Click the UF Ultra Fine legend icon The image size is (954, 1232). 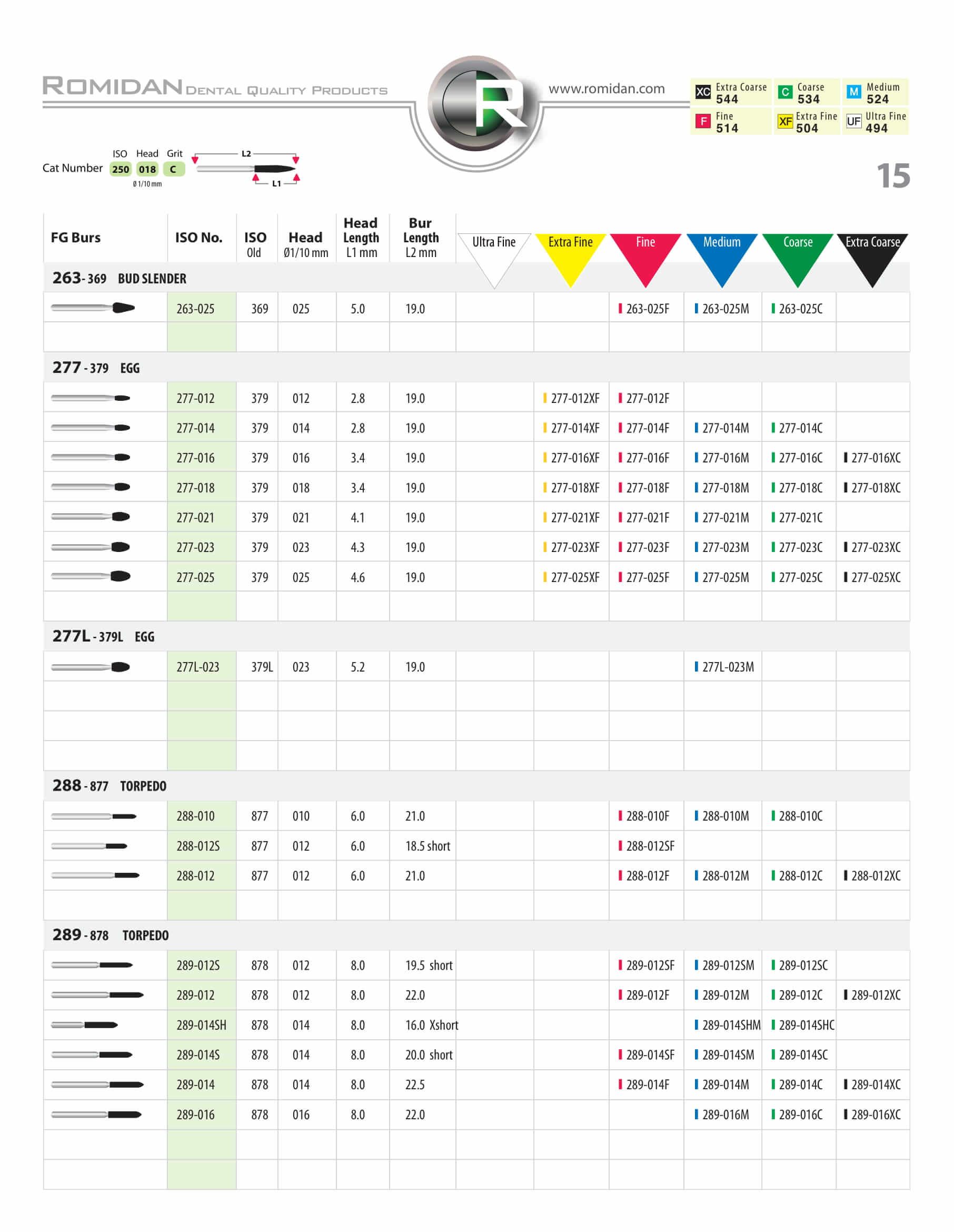click(853, 121)
